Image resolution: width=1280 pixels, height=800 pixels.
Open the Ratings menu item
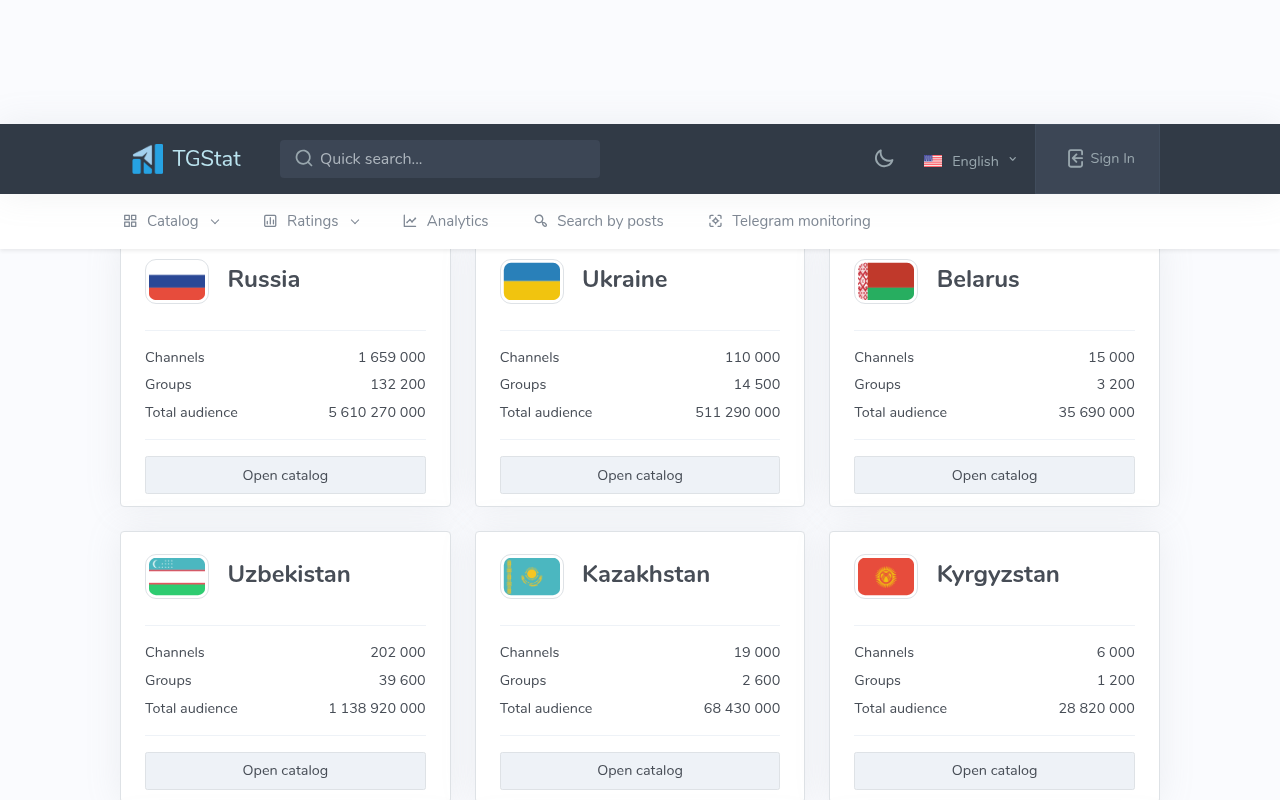(311, 221)
